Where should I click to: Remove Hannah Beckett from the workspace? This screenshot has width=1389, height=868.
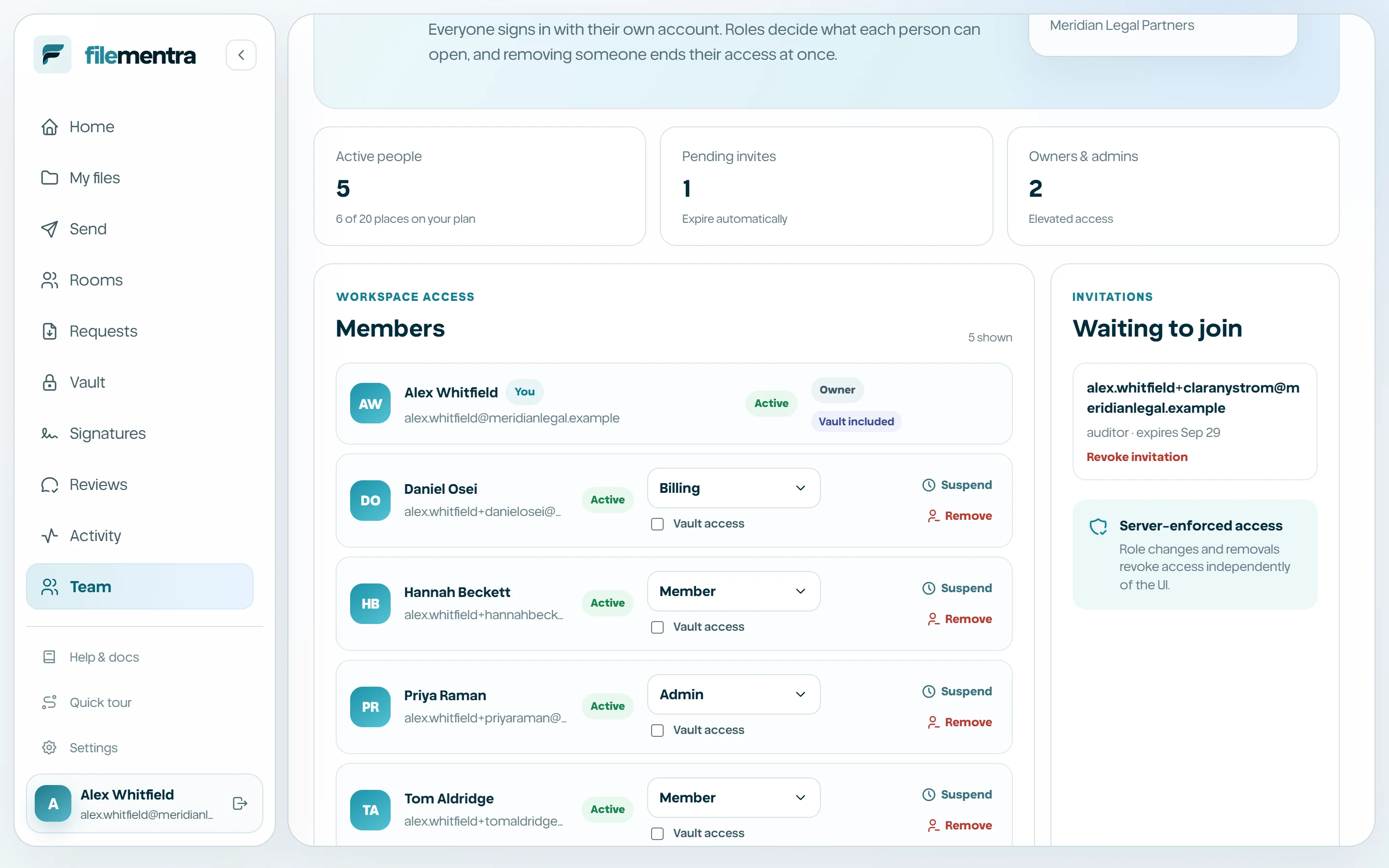(960, 619)
